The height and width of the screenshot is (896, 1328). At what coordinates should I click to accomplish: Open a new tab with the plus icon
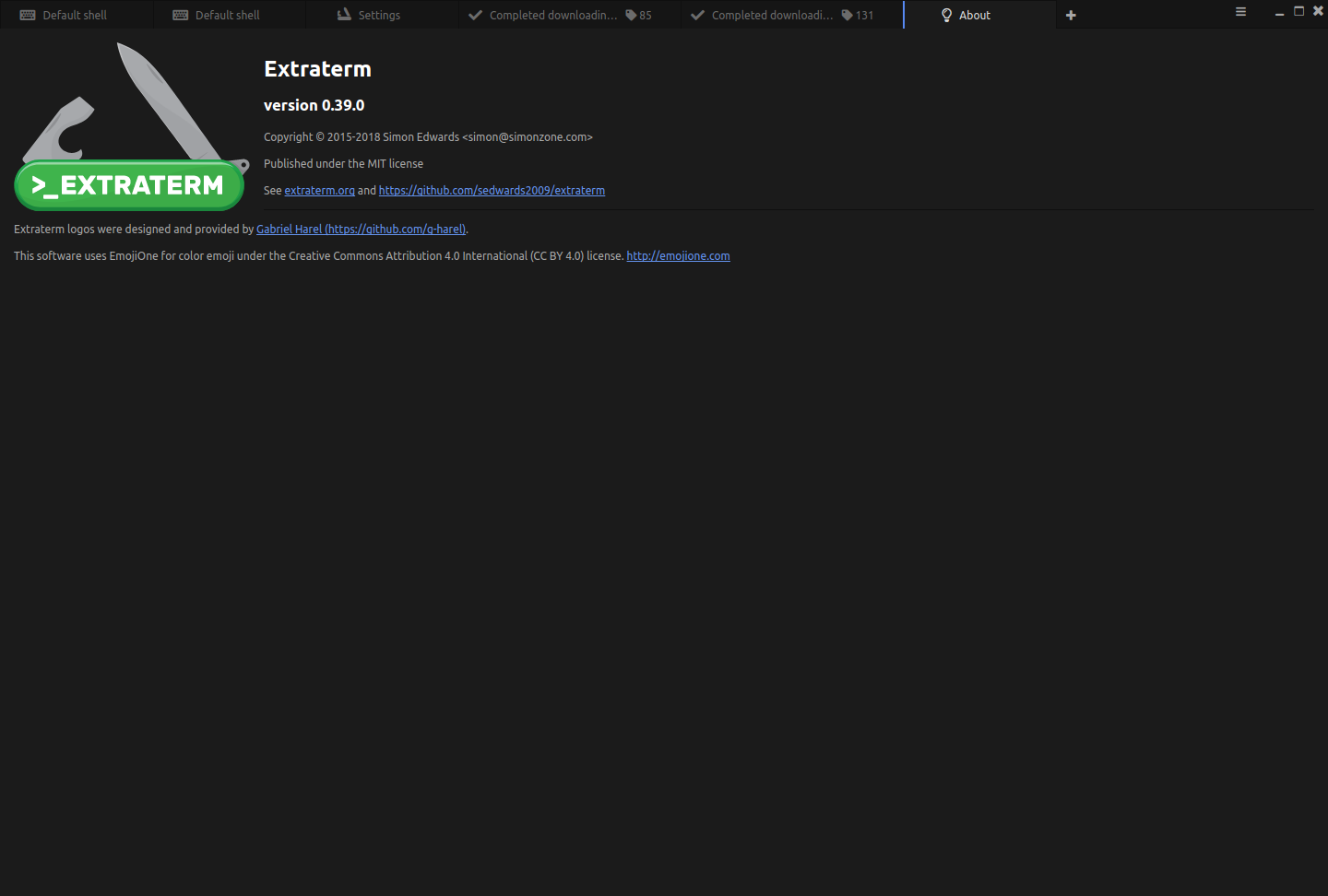pos(1071,15)
